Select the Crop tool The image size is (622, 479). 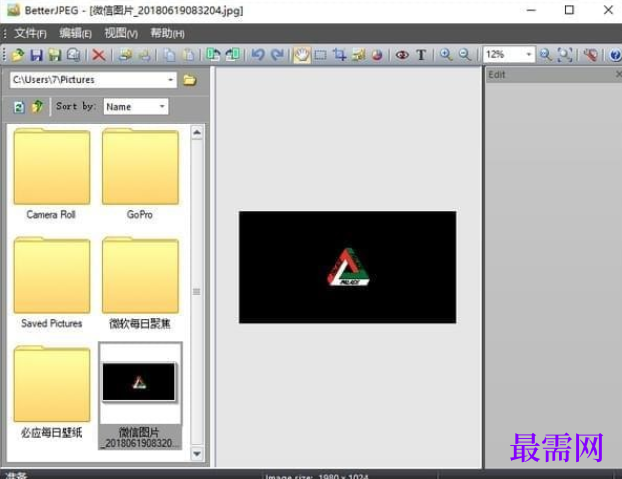pyautogui.click(x=339, y=55)
